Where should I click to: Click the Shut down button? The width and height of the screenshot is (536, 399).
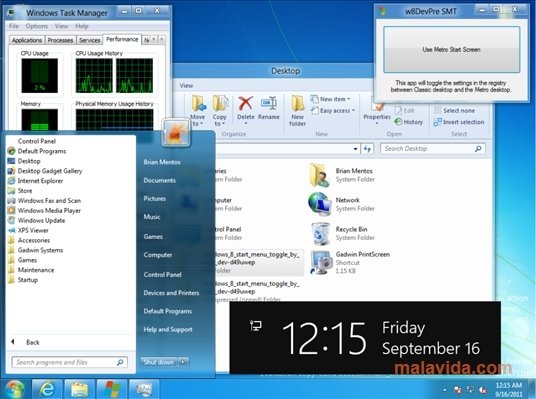[x=159, y=362]
